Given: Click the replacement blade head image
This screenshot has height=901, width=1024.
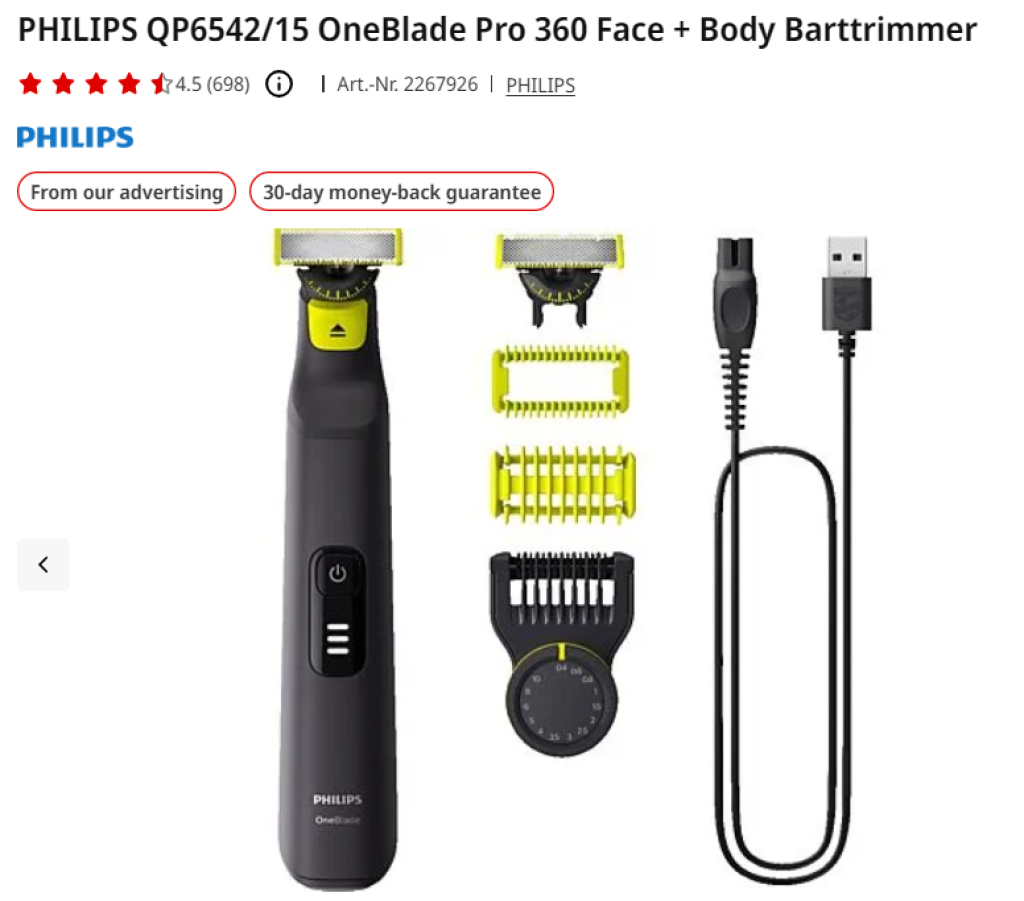Looking at the screenshot, I should 560,279.
